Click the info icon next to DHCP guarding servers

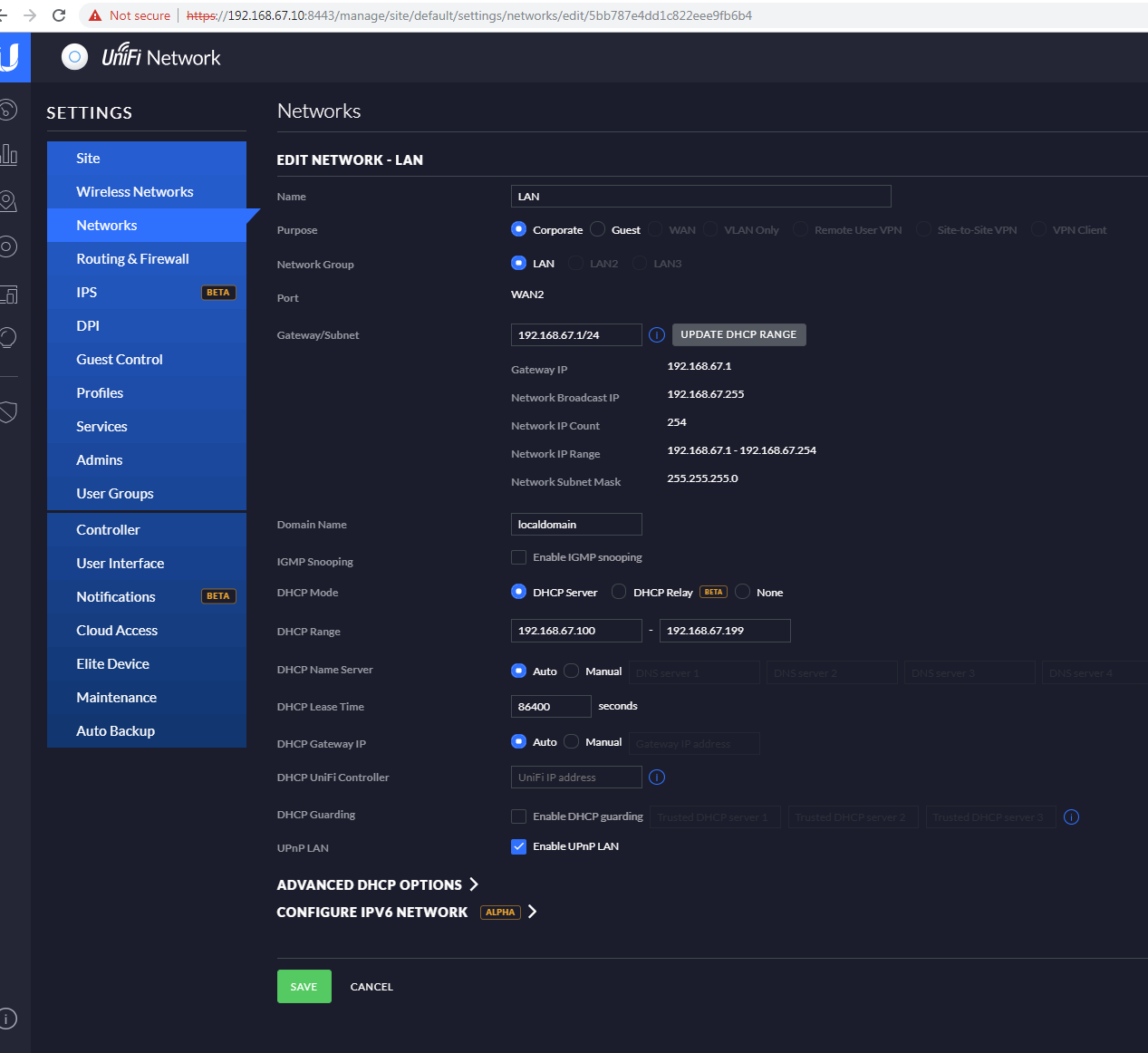point(1071,817)
